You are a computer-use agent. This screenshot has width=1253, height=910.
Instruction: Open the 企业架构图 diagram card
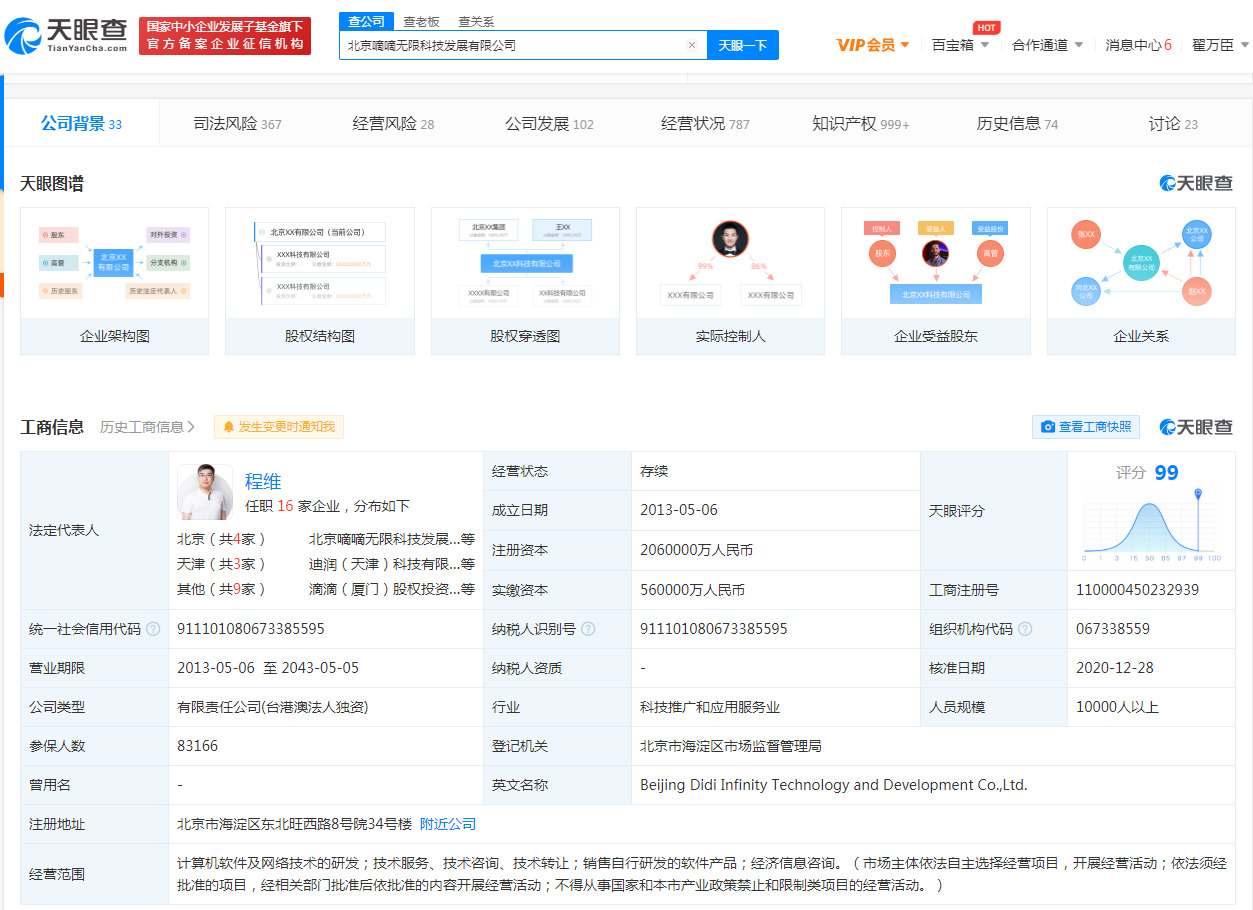[115, 281]
